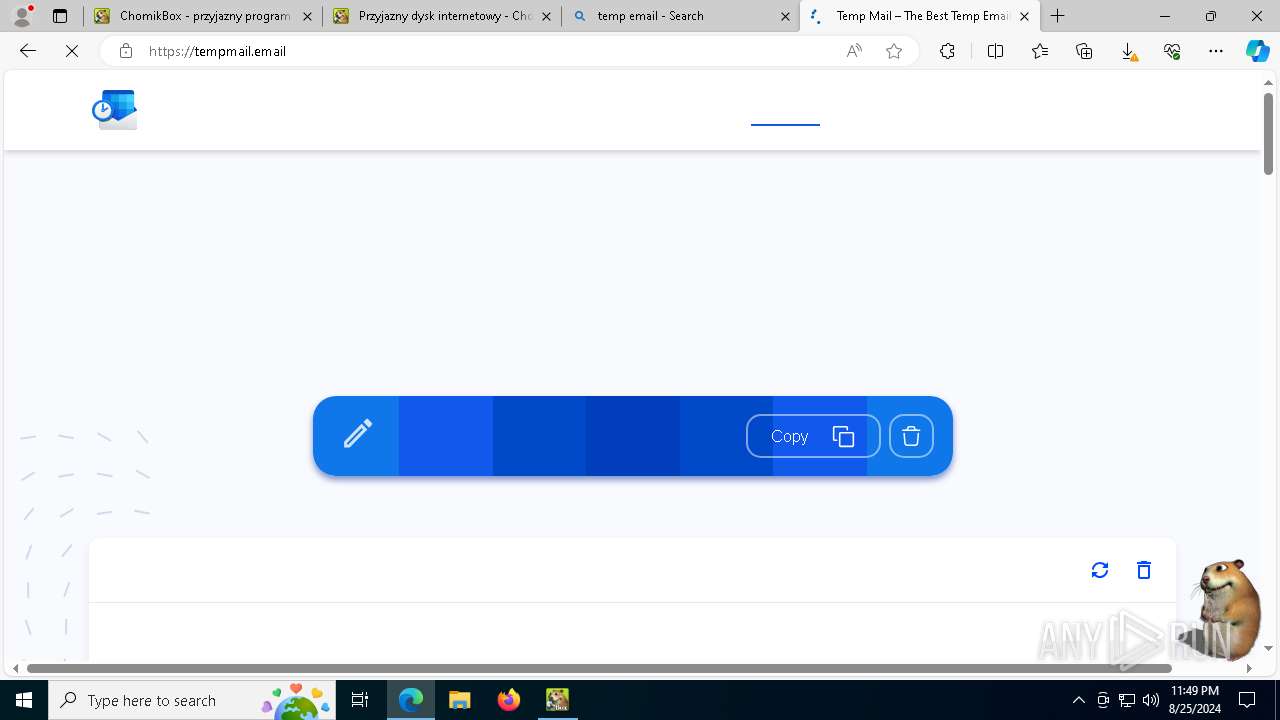This screenshot has width=1280, height=720.
Task: Switch to Przyjazny dysk internetowy tab
Action: 442,16
